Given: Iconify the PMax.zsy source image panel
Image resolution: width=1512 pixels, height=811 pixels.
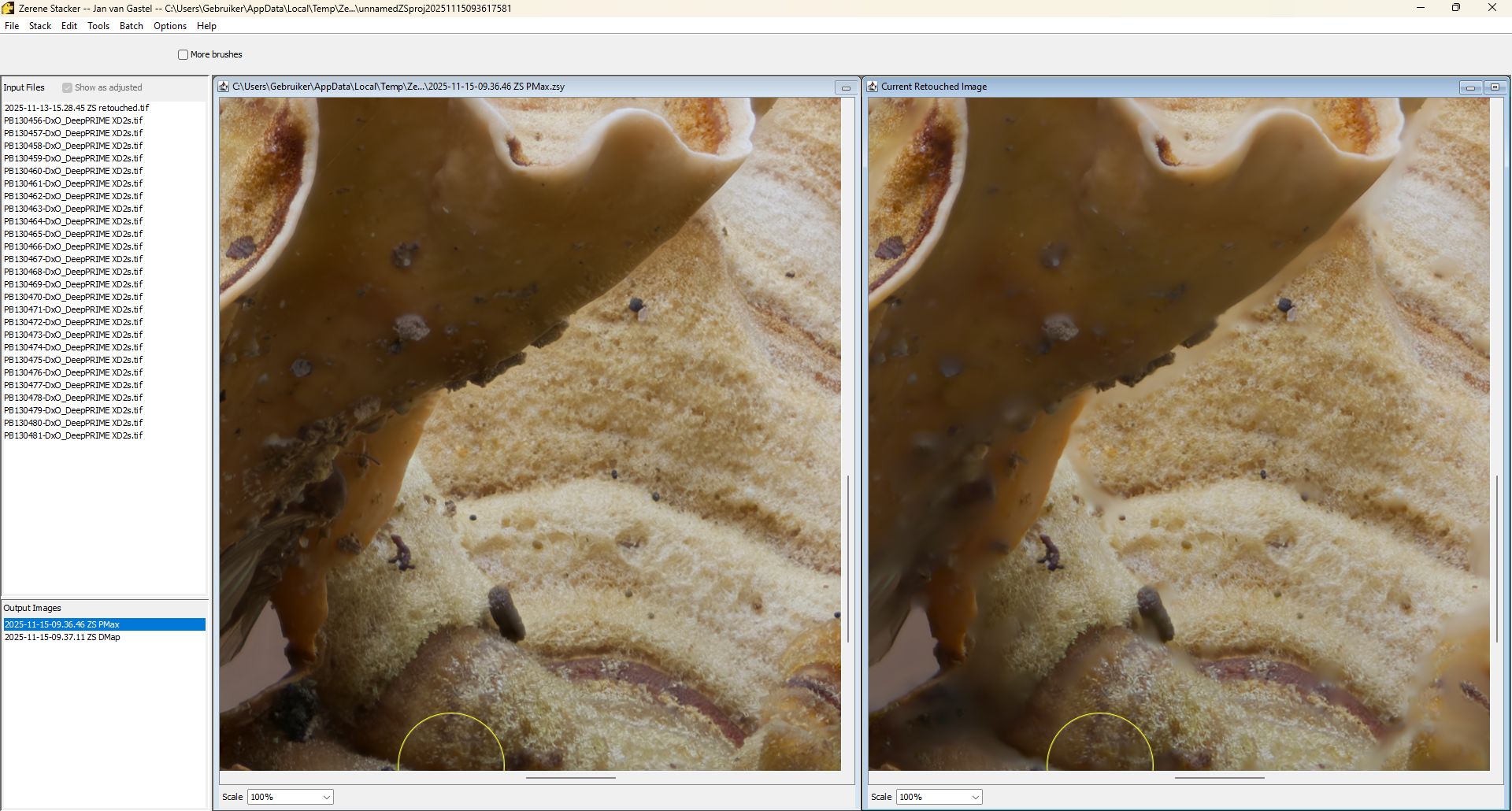Looking at the screenshot, I should coord(846,87).
